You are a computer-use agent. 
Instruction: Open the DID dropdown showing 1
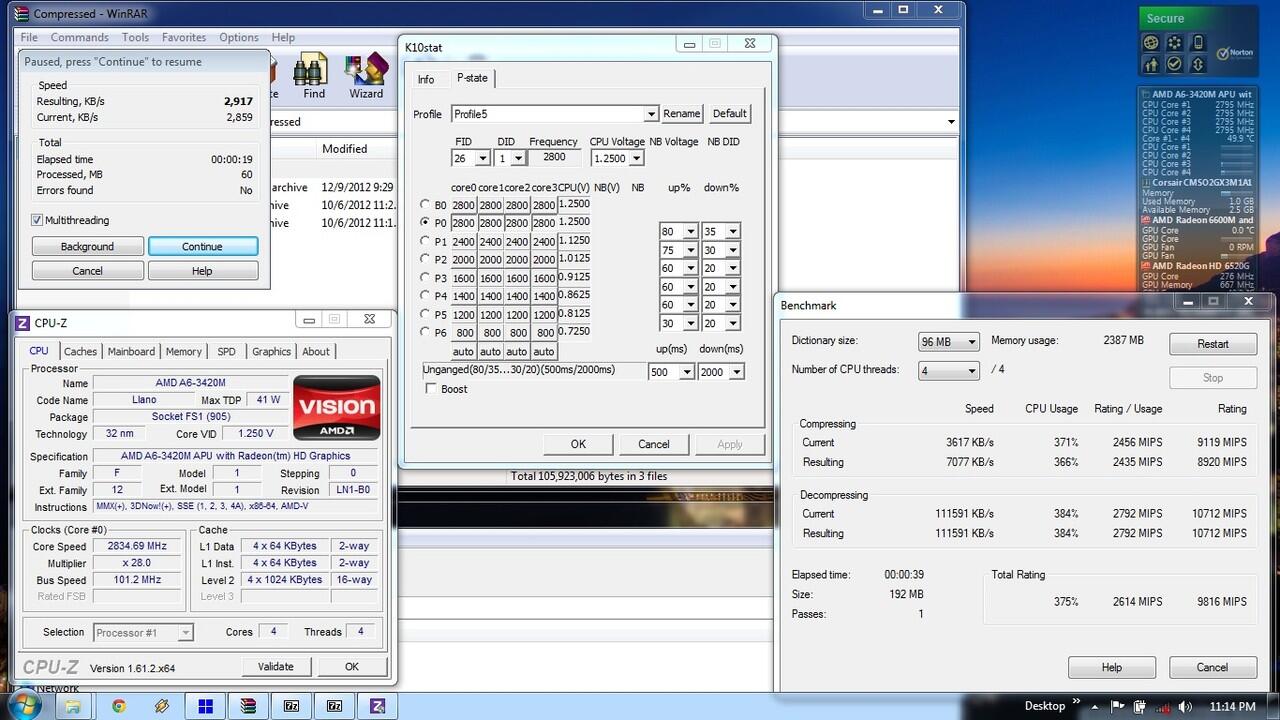tap(518, 158)
